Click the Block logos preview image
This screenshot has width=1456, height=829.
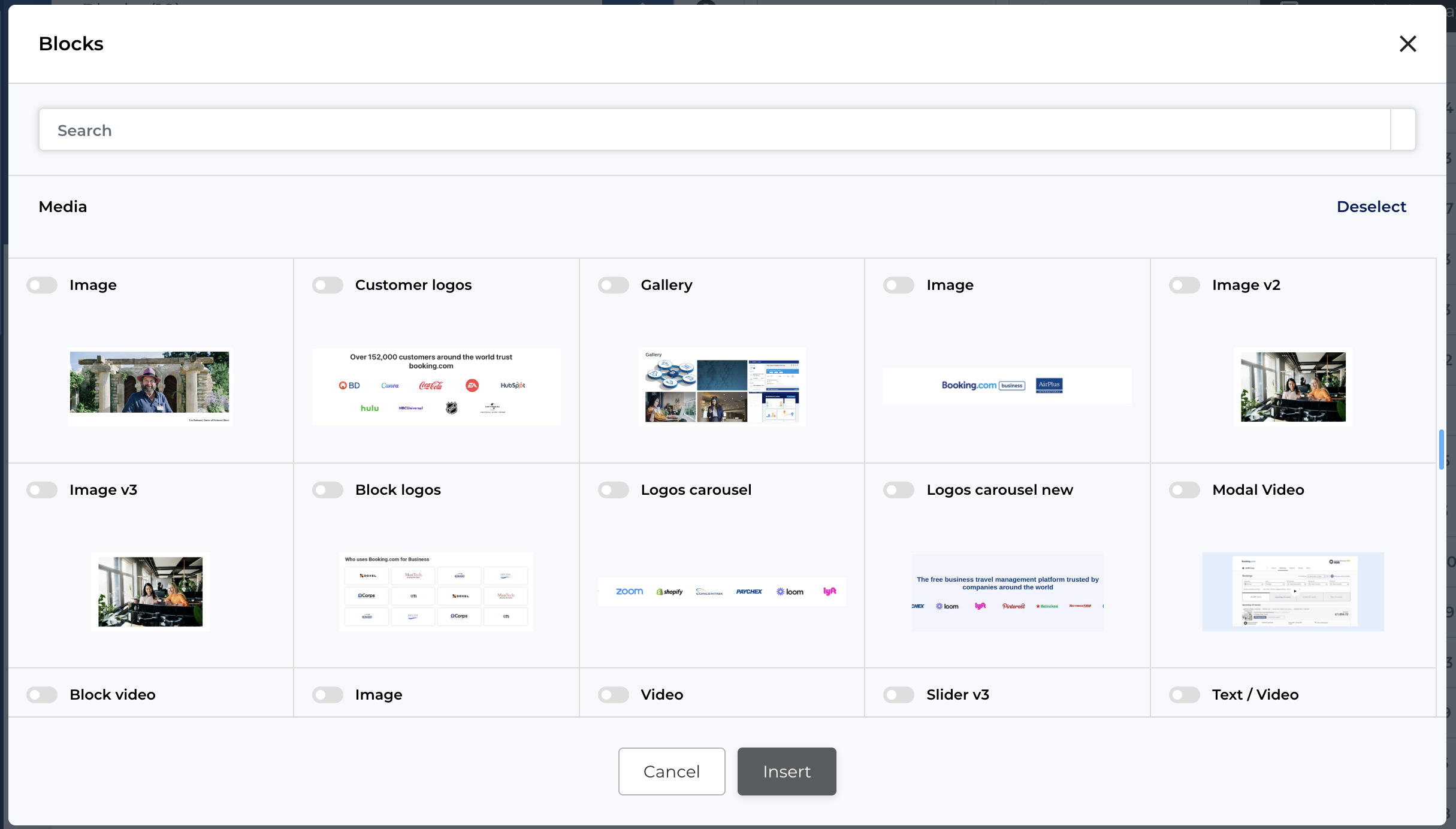pos(436,591)
